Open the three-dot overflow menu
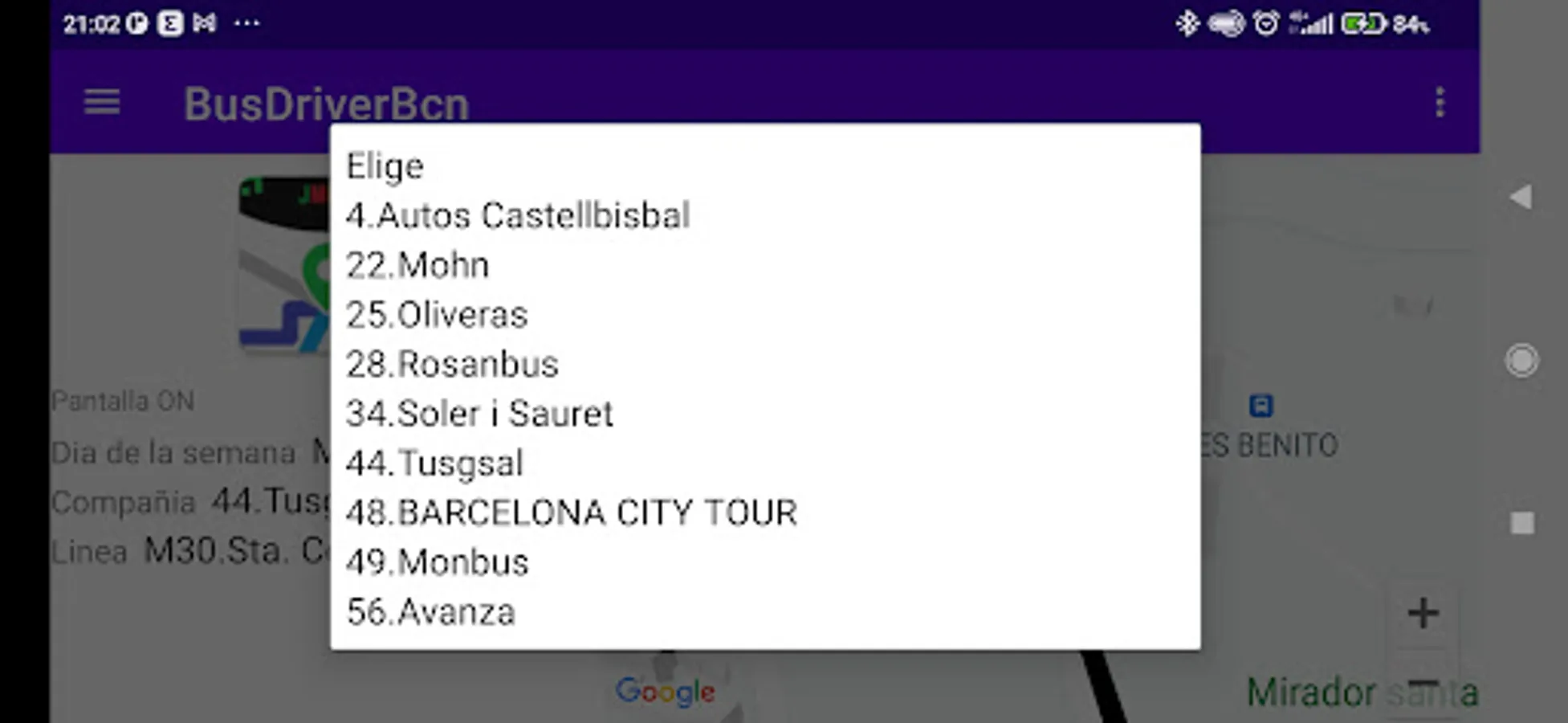Image resolution: width=1568 pixels, height=723 pixels. [1440, 103]
